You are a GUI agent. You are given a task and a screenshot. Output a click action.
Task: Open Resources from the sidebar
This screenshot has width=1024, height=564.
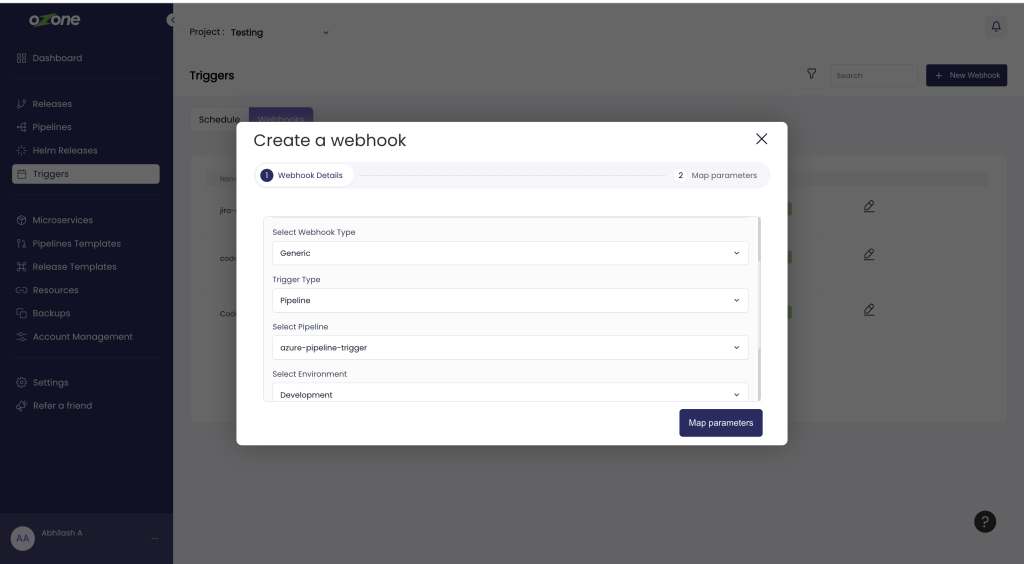click(56, 290)
